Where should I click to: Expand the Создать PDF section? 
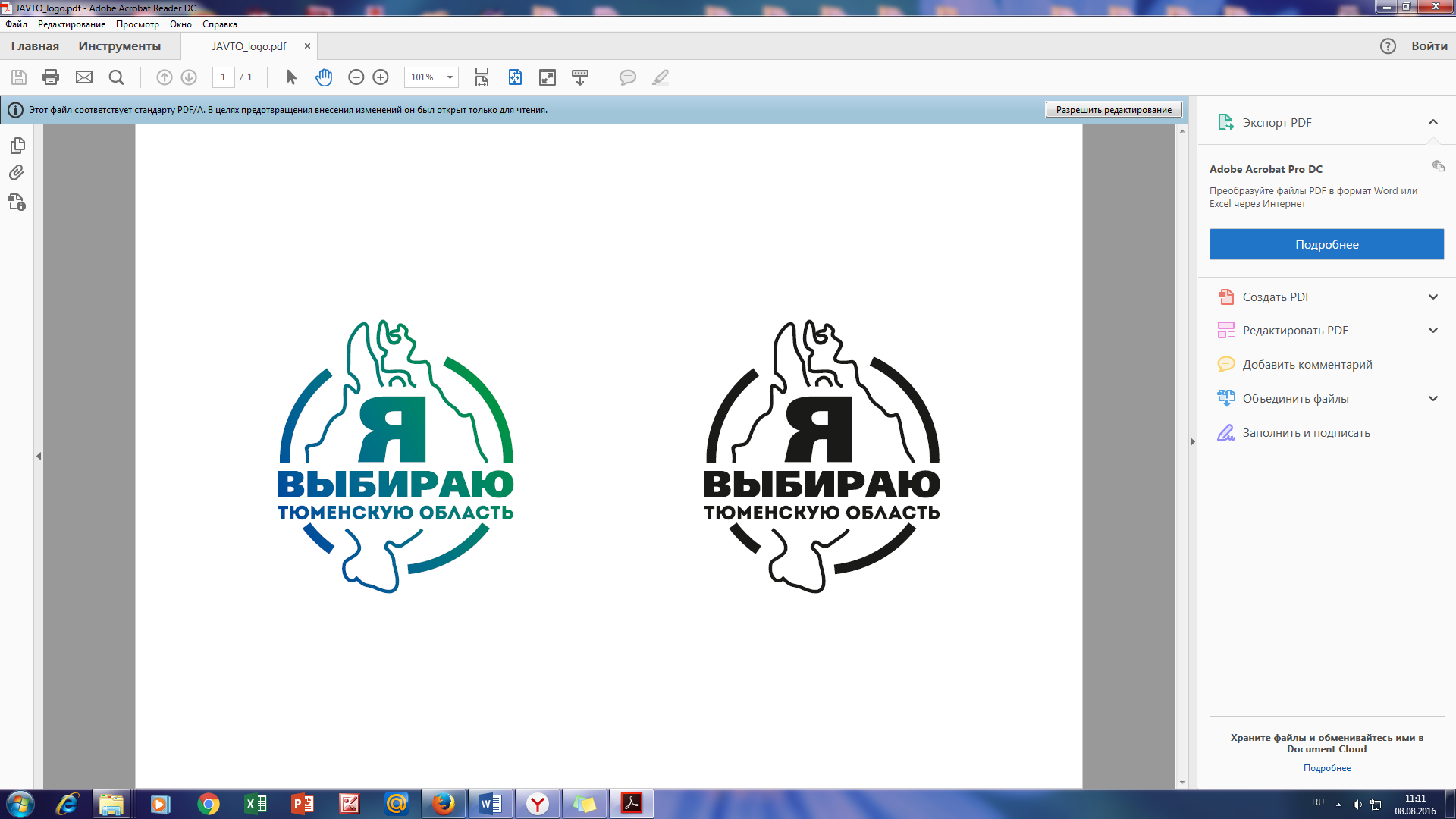tap(1432, 297)
